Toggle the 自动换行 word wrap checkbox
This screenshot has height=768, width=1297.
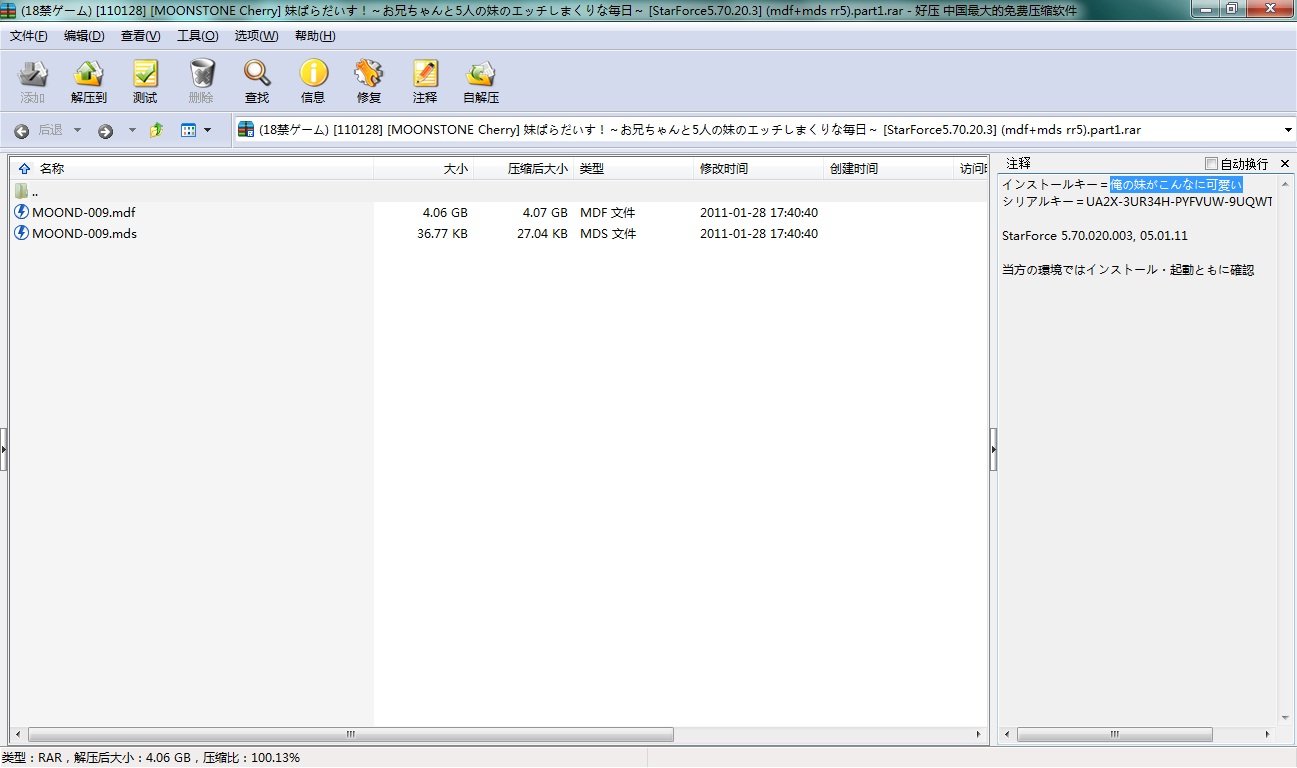(1212, 164)
